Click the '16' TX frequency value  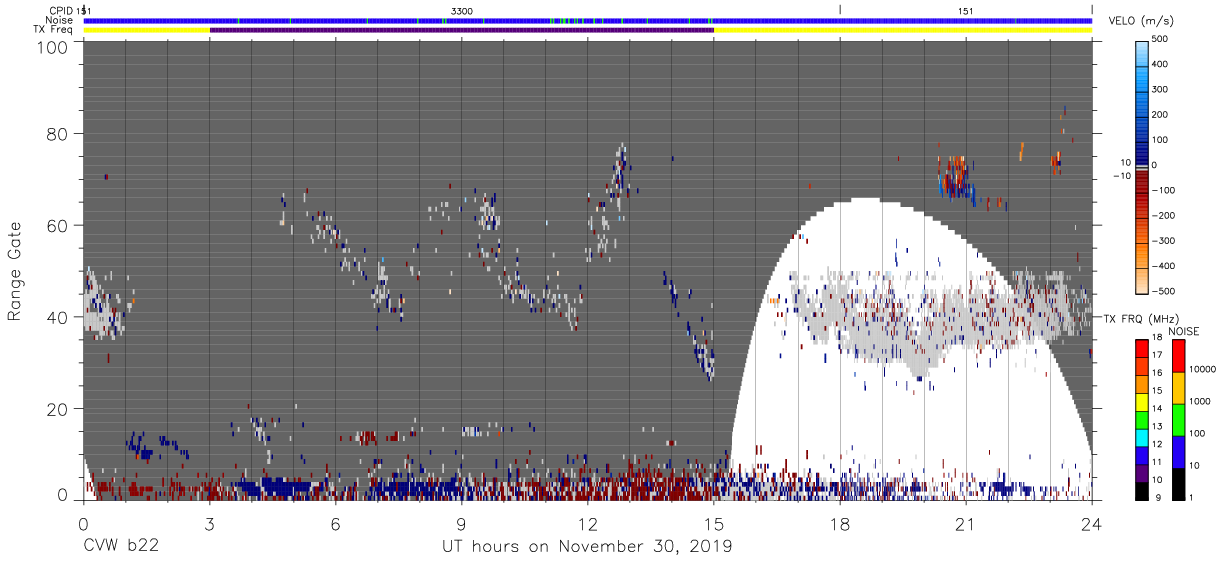[1159, 375]
